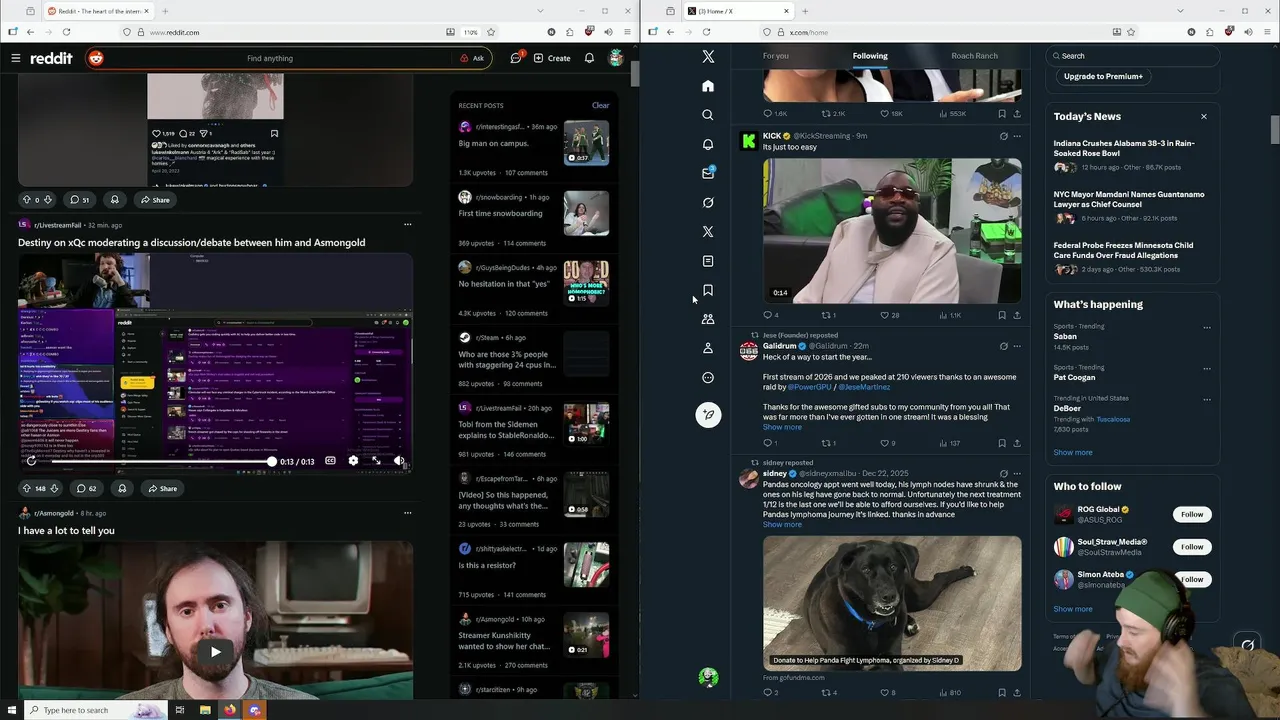1280x720 pixels.
Task: Open more options for Saban trend
Action: [x=1207, y=327]
